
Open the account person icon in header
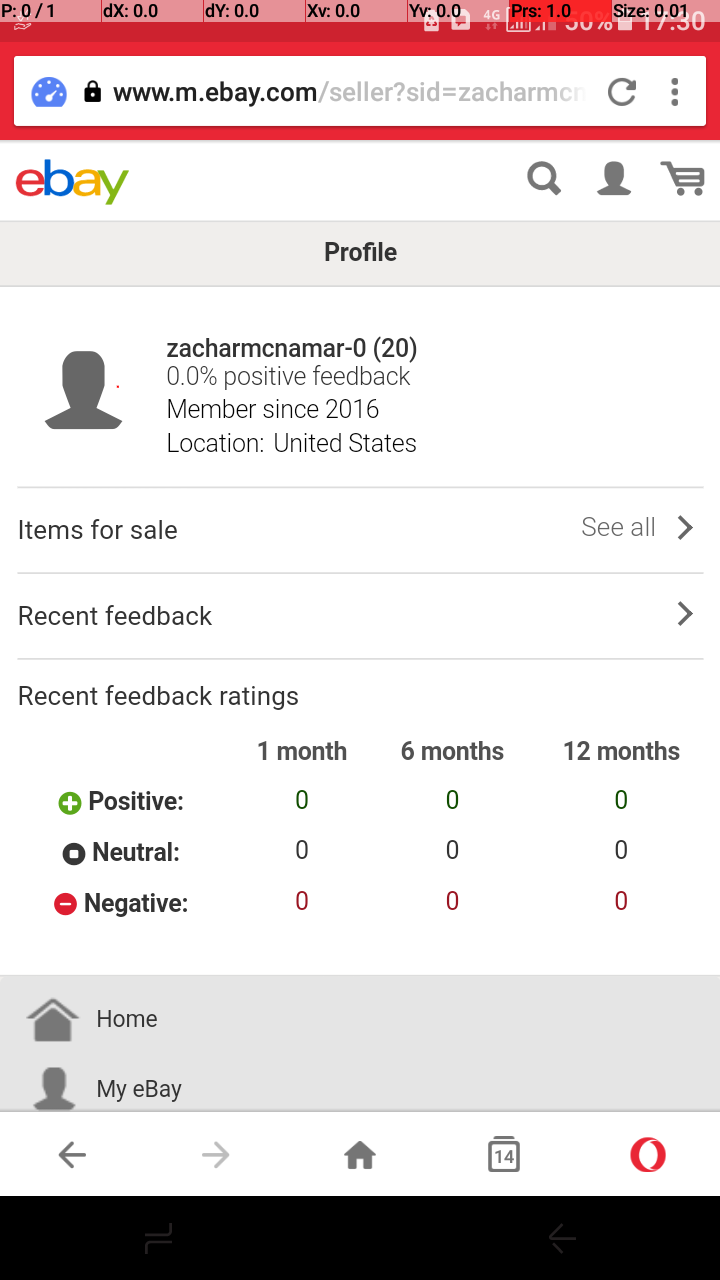pos(614,179)
